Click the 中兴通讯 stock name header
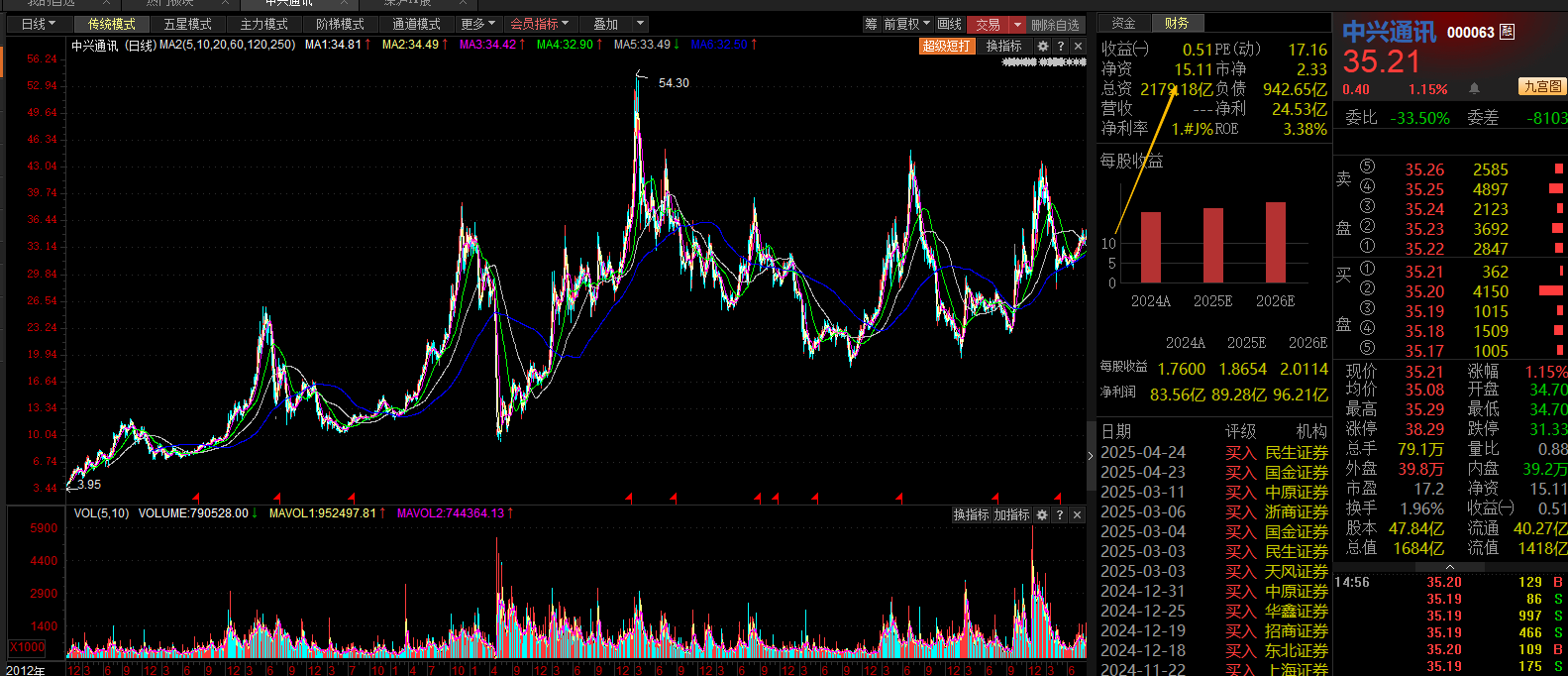The width and height of the screenshot is (1568, 676). pyautogui.click(x=1389, y=32)
